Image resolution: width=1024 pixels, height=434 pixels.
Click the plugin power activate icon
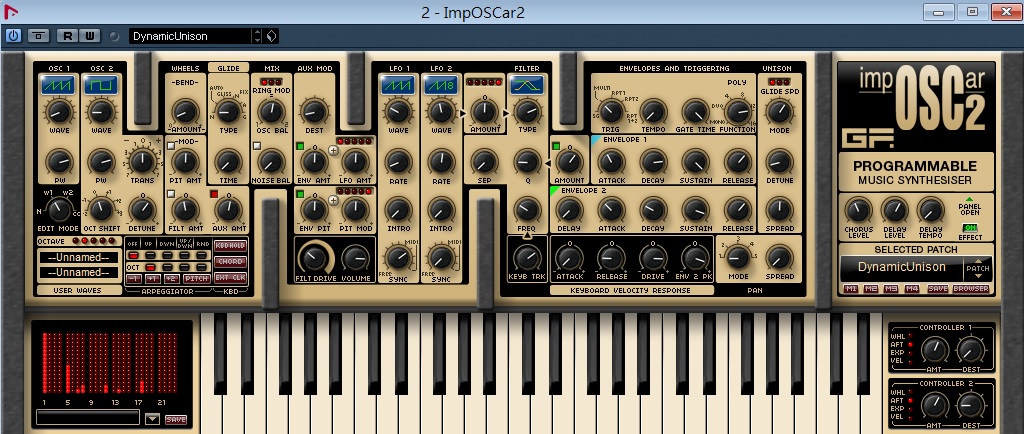click(13, 36)
